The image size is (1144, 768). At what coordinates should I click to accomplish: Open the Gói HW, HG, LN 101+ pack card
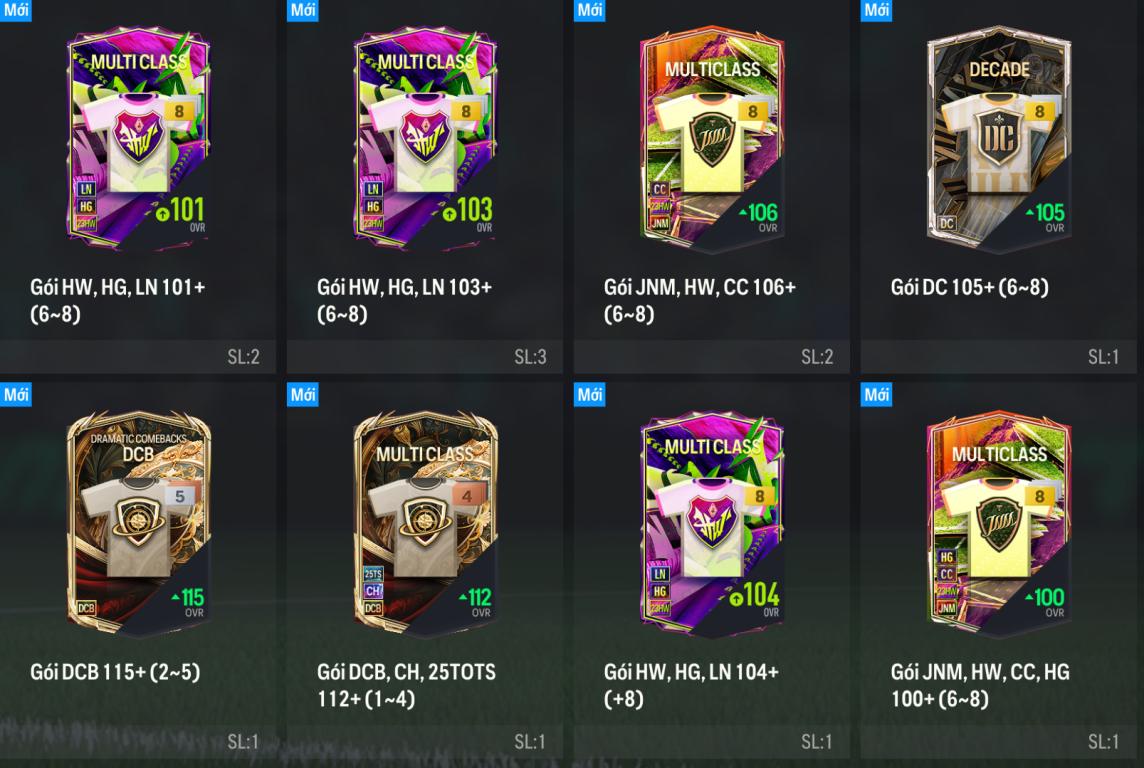click(x=138, y=187)
